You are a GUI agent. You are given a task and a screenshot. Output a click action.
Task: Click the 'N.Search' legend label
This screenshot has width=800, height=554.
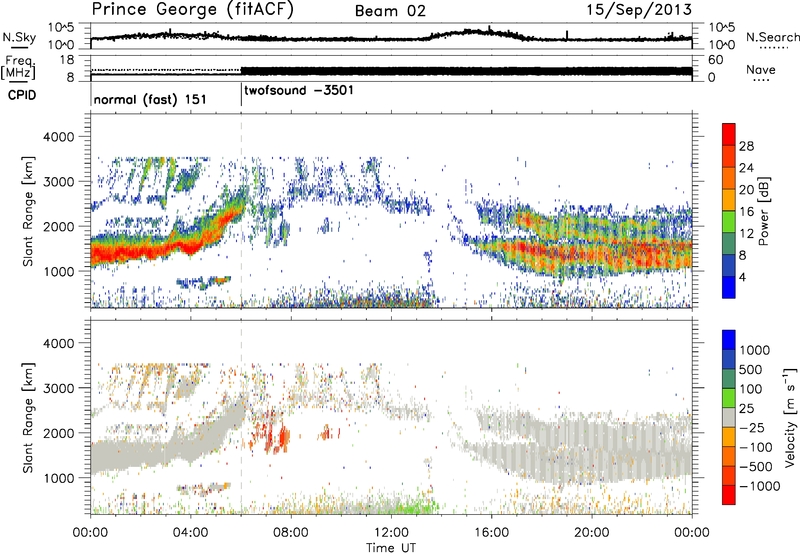click(x=772, y=37)
